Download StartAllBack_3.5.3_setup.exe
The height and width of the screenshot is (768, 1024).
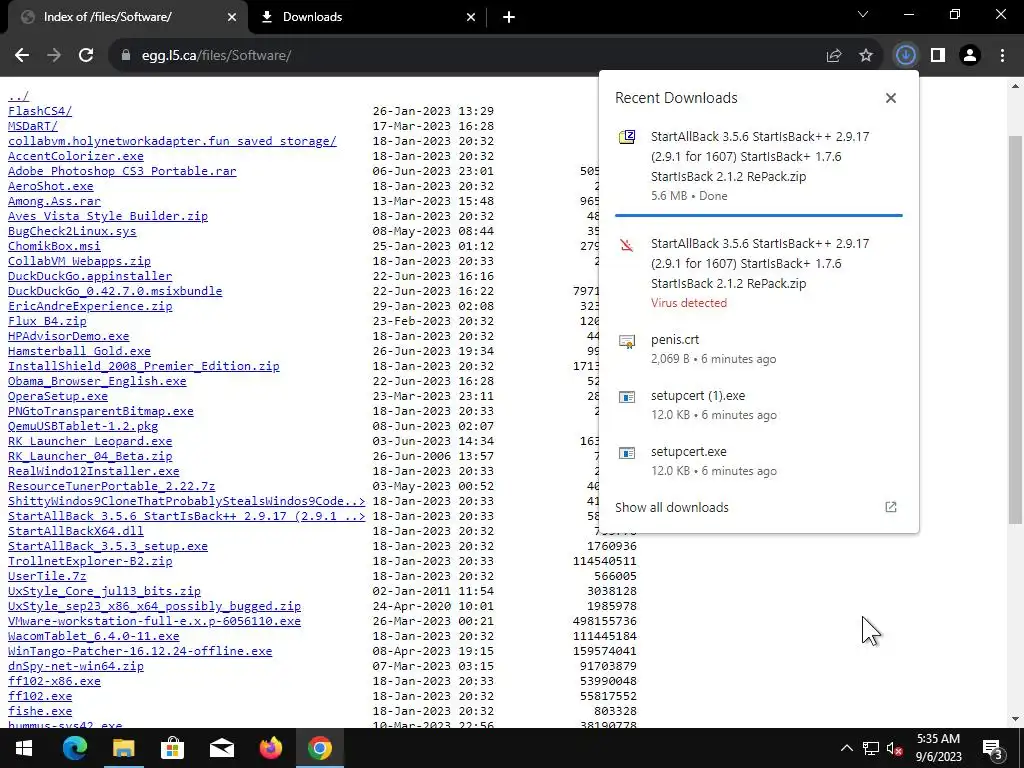108,547
